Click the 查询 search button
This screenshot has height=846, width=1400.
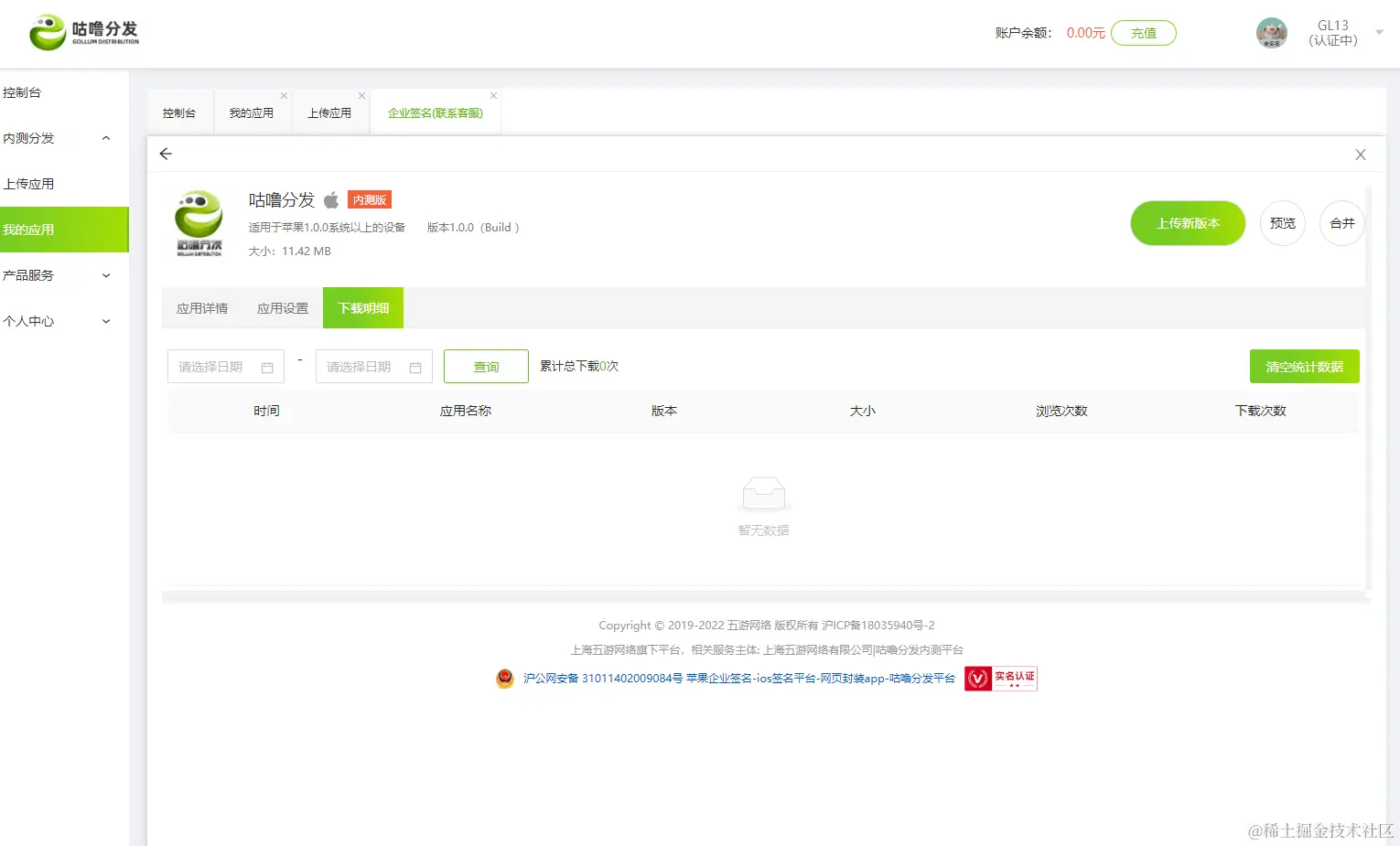pyautogui.click(x=486, y=367)
